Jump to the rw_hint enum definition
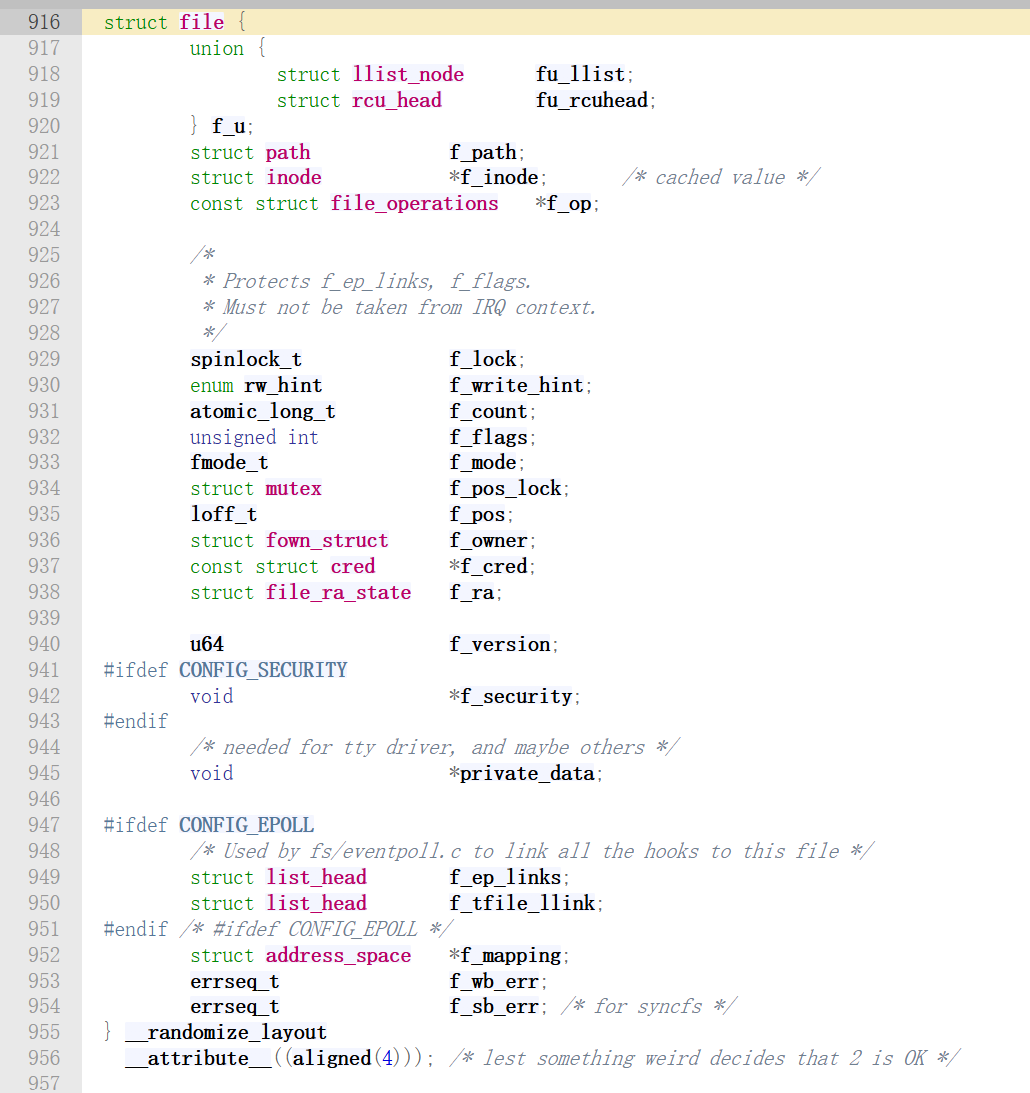This screenshot has width=1030, height=1093. pyautogui.click(x=282, y=386)
